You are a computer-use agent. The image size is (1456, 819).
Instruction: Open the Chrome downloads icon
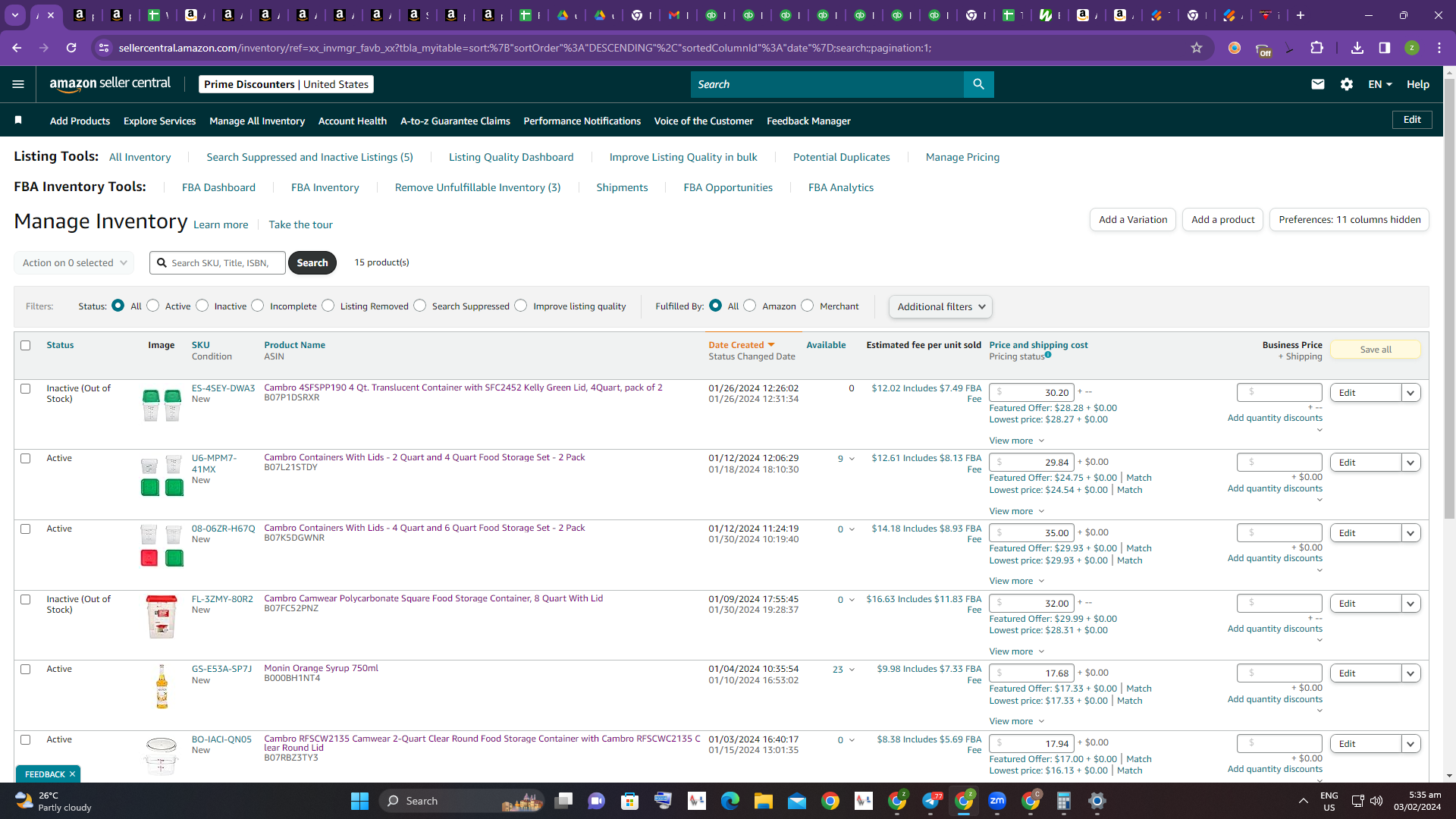coord(1357,48)
